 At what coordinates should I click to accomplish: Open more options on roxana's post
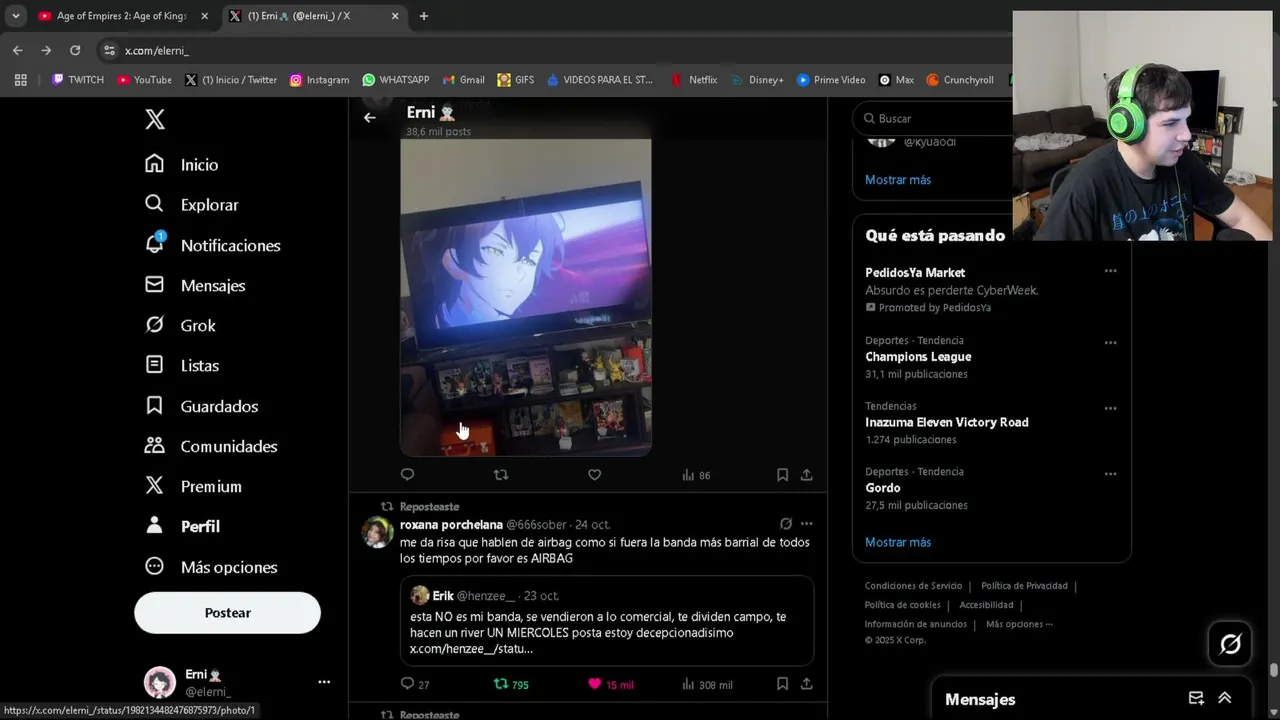pos(806,524)
